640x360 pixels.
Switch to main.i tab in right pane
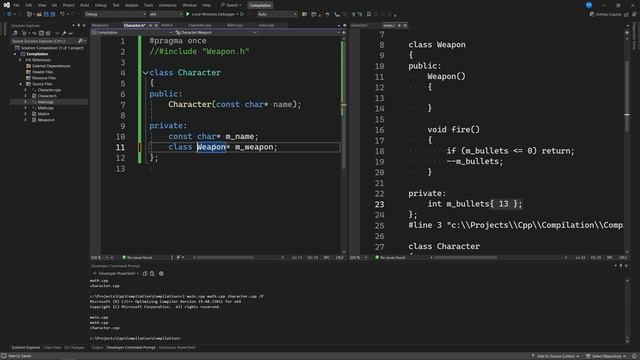tap(388, 25)
